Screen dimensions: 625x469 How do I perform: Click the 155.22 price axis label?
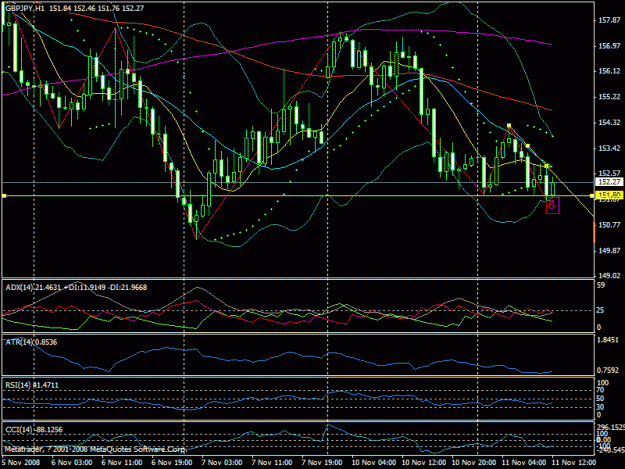coord(609,97)
